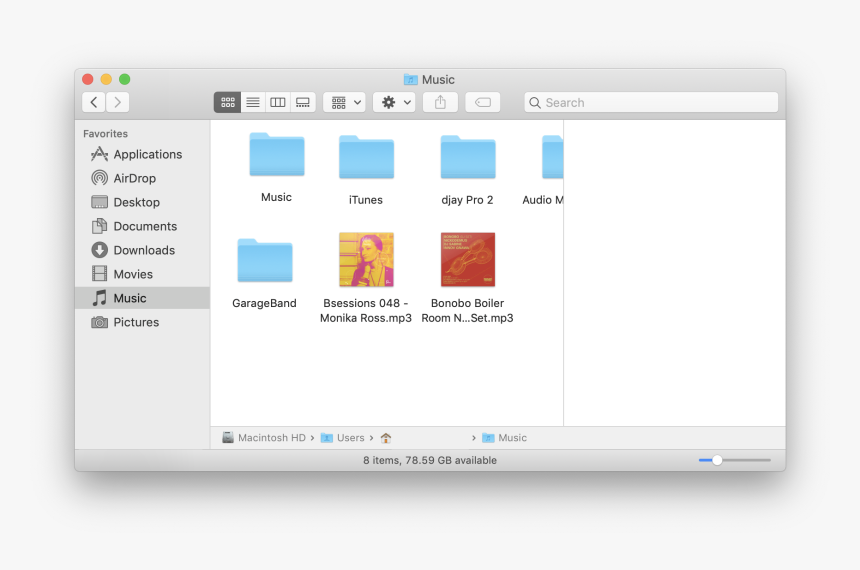Click the Favorites sidebar heading
The width and height of the screenshot is (860, 570).
[x=105, y=133]
